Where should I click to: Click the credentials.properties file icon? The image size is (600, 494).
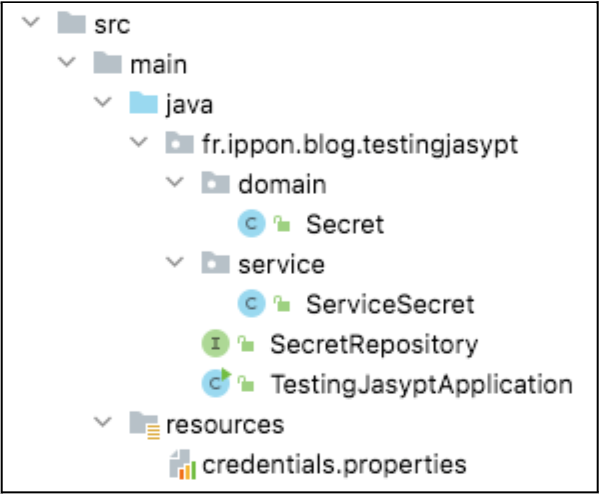tap(181, 464)
